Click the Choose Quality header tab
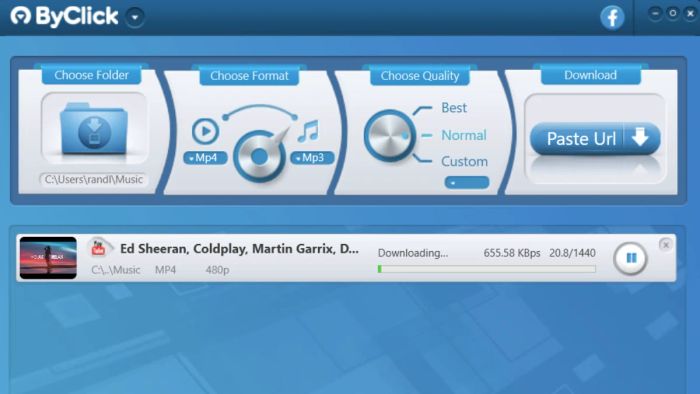Screen dimensions: 700x394 coord(420,75)
